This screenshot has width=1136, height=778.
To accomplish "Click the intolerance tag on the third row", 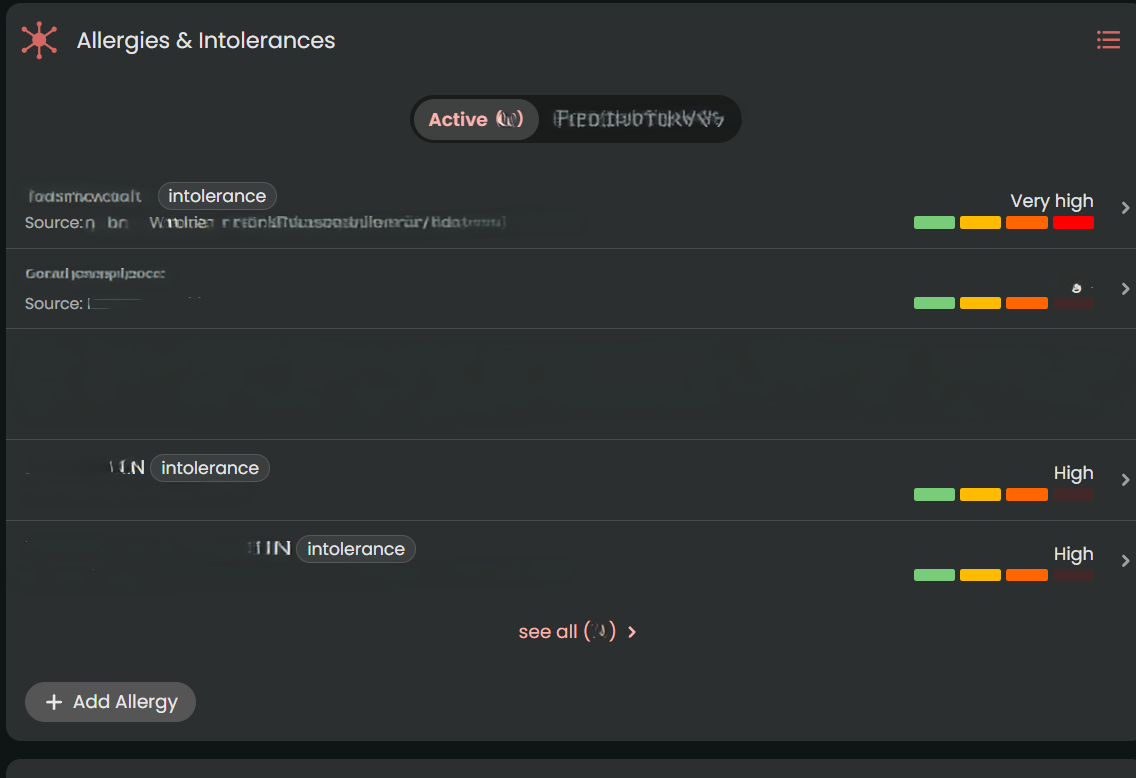I will (210, 468).
